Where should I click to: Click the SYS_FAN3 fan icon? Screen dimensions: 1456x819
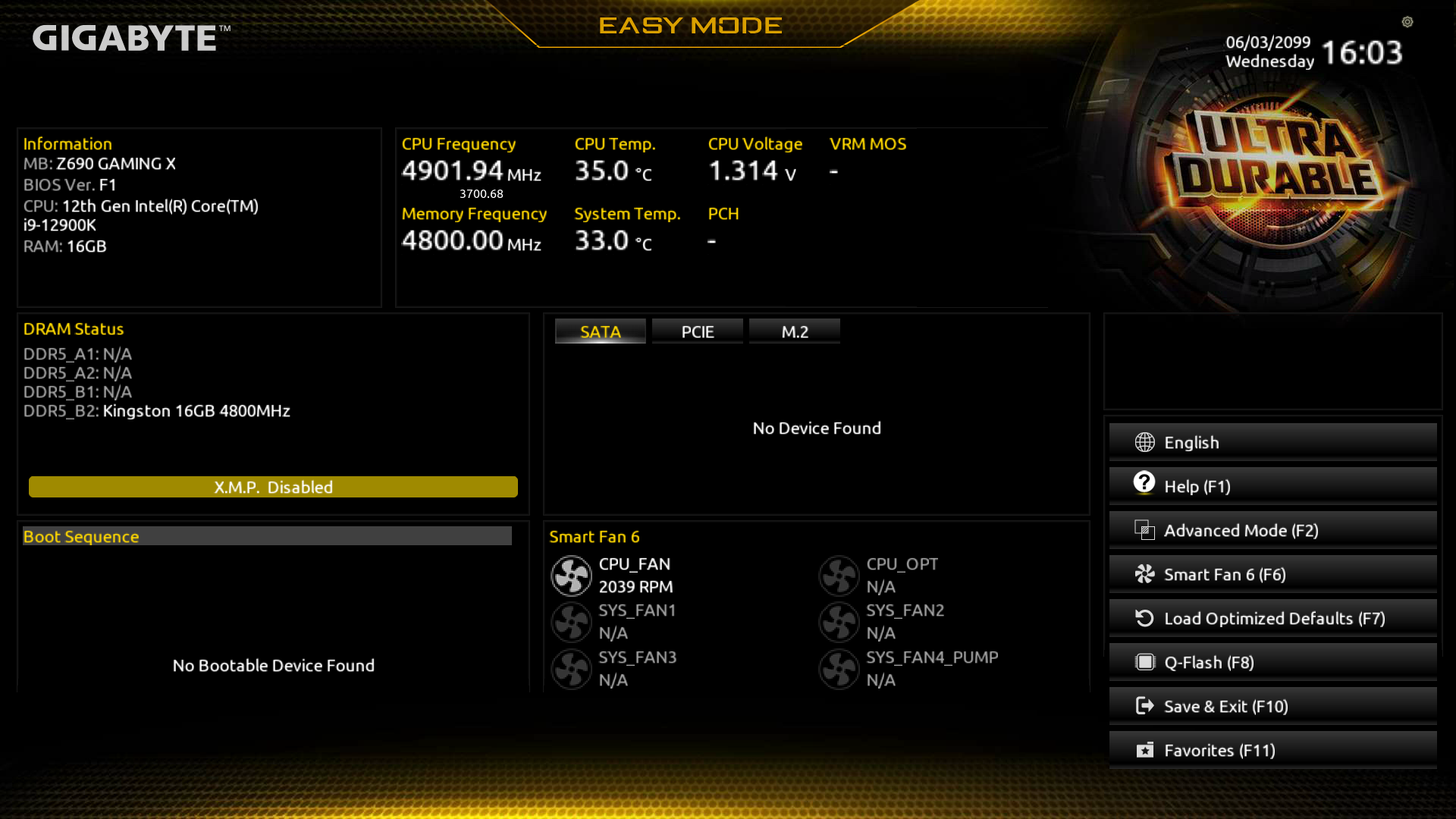[571, 668]
